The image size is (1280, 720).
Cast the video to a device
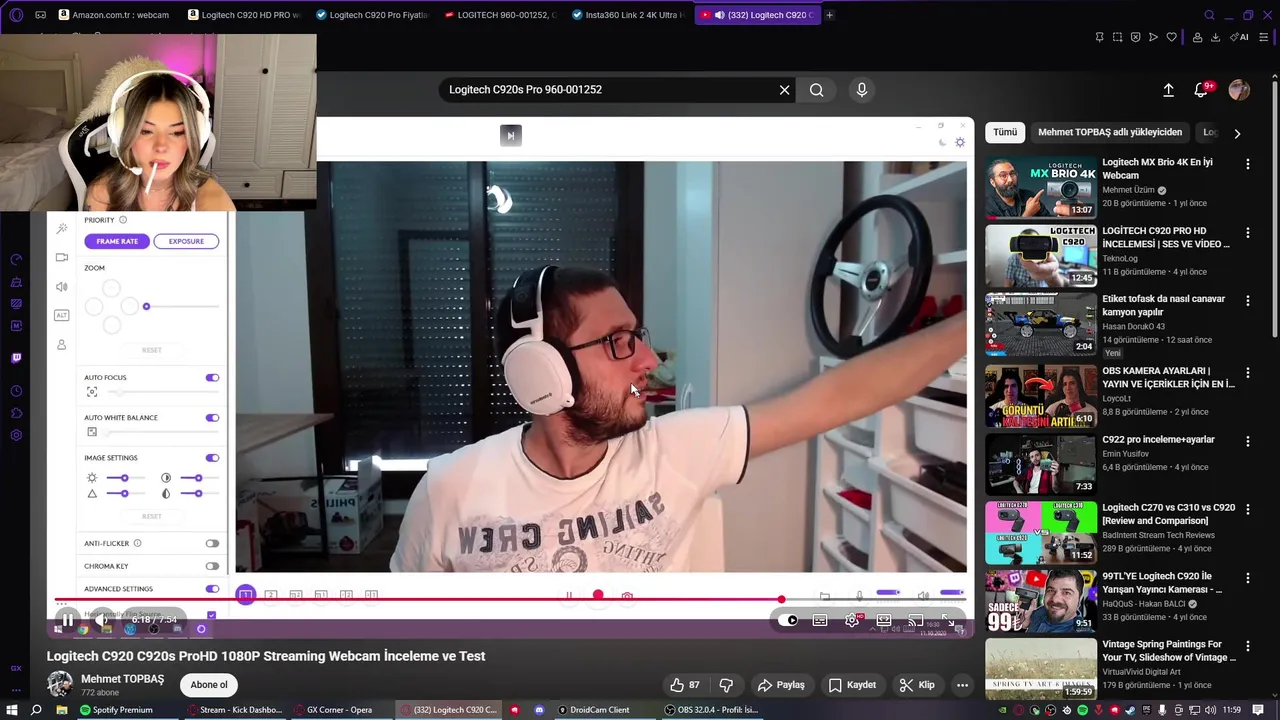tap(915, 620)
